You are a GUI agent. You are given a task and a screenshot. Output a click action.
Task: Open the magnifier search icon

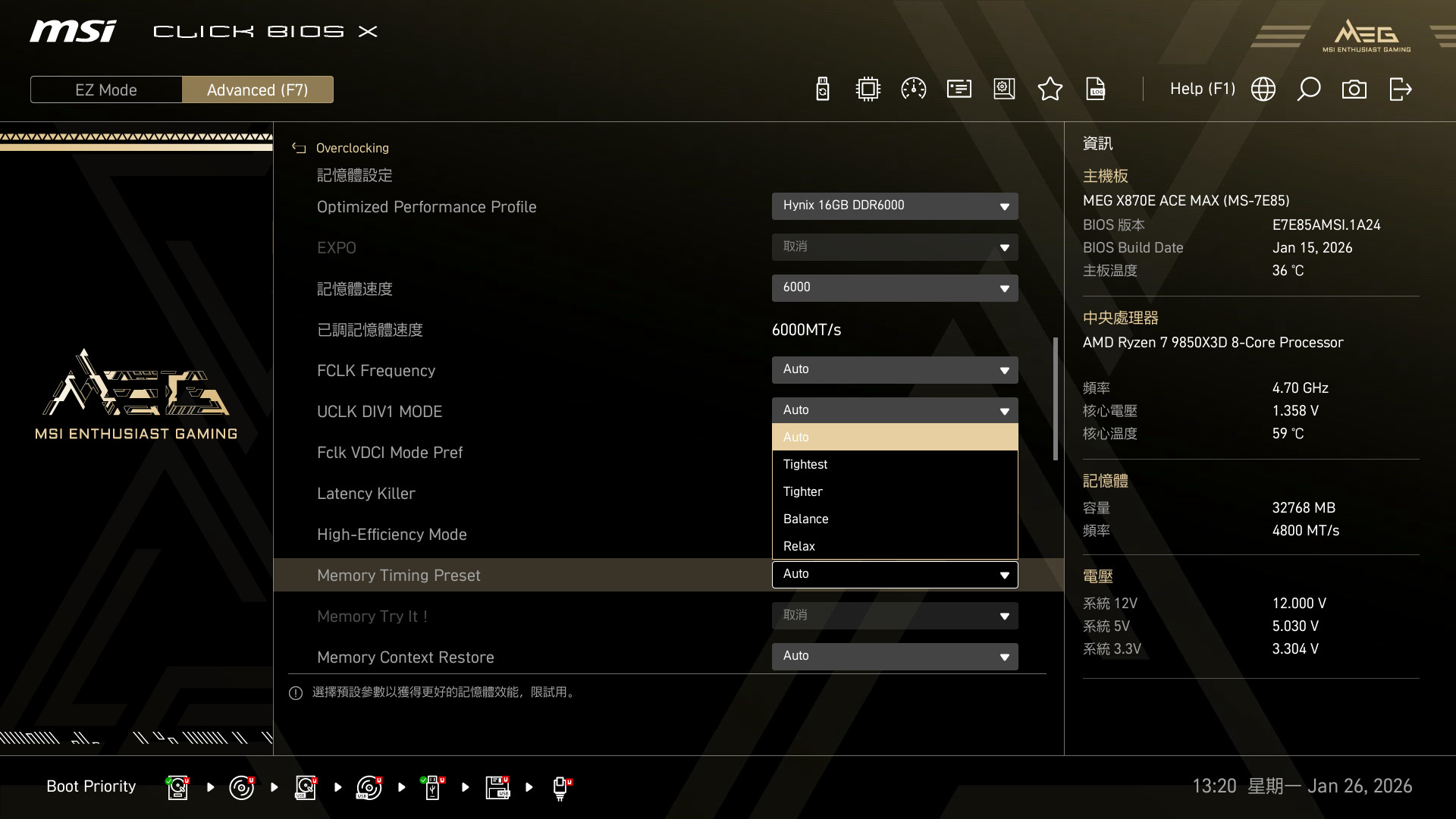1308,89
